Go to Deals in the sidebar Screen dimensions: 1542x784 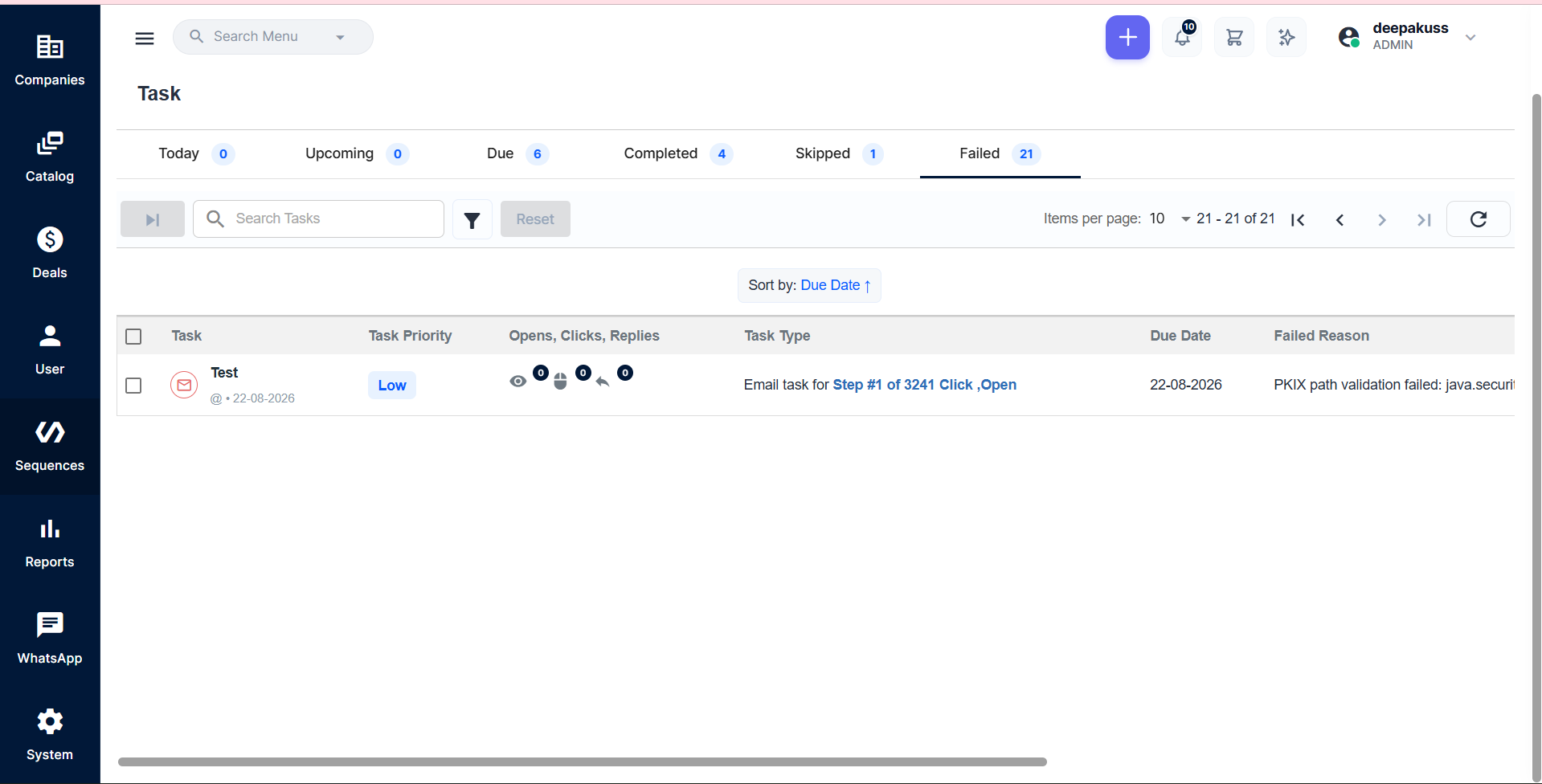50,253
